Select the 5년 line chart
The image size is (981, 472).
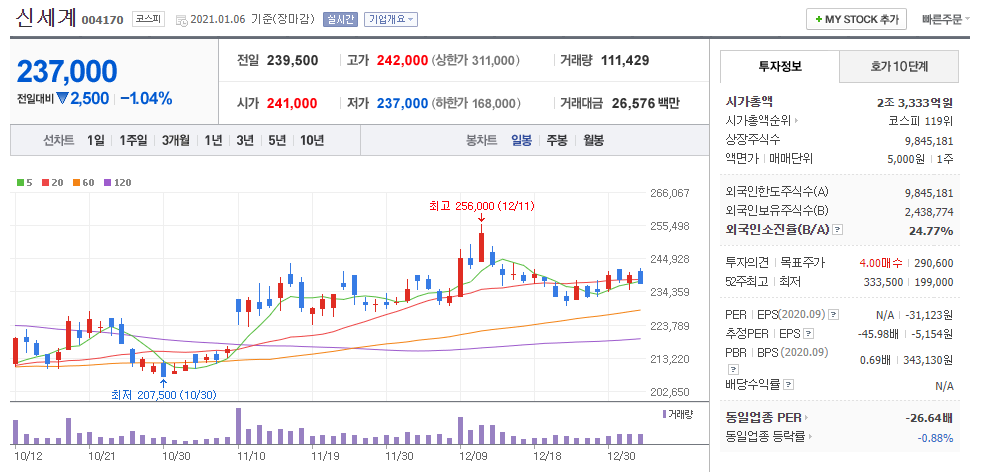[277, 140]
